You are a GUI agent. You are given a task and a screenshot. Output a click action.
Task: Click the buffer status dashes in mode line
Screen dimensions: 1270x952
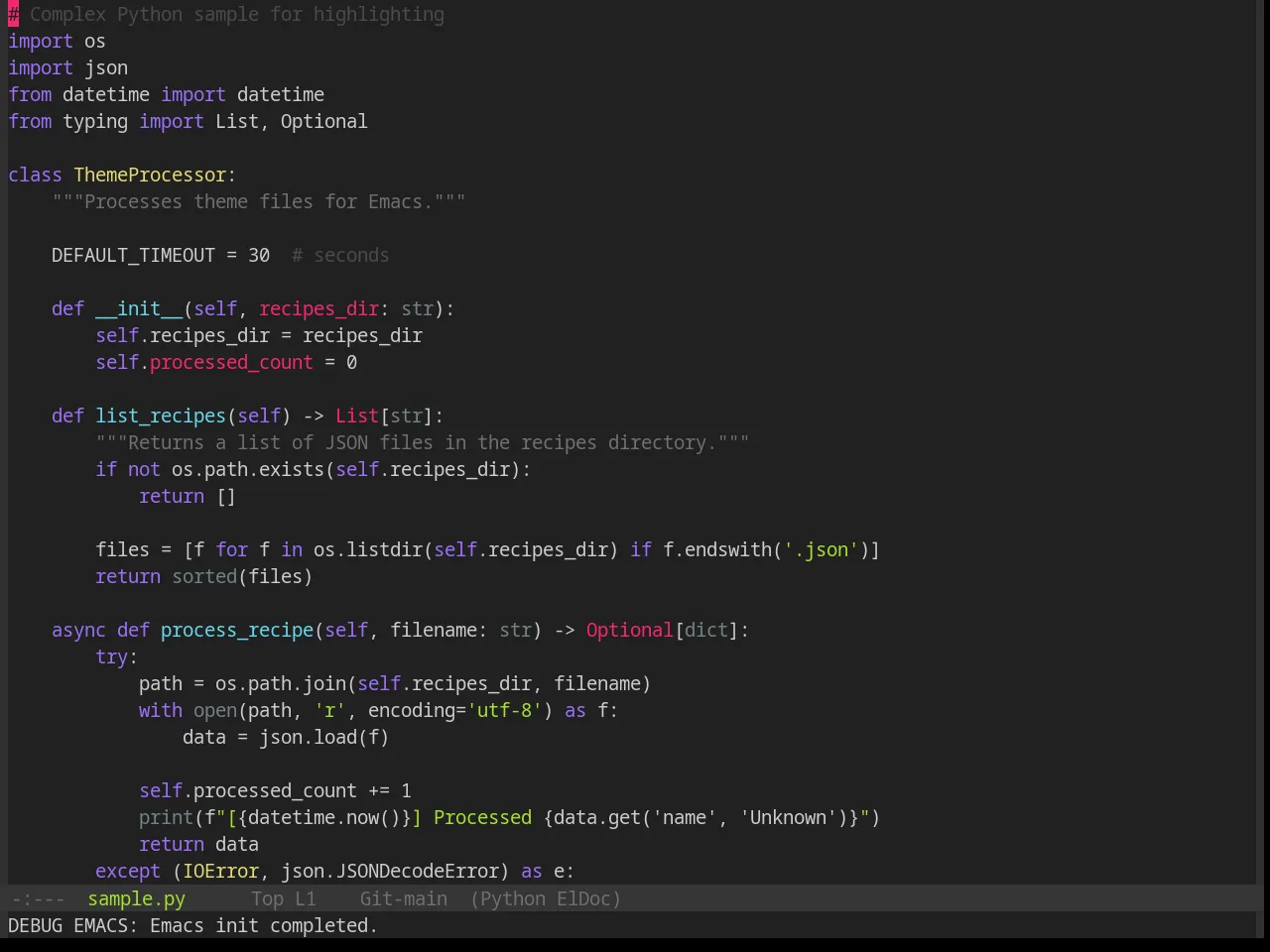coord(38,898)
